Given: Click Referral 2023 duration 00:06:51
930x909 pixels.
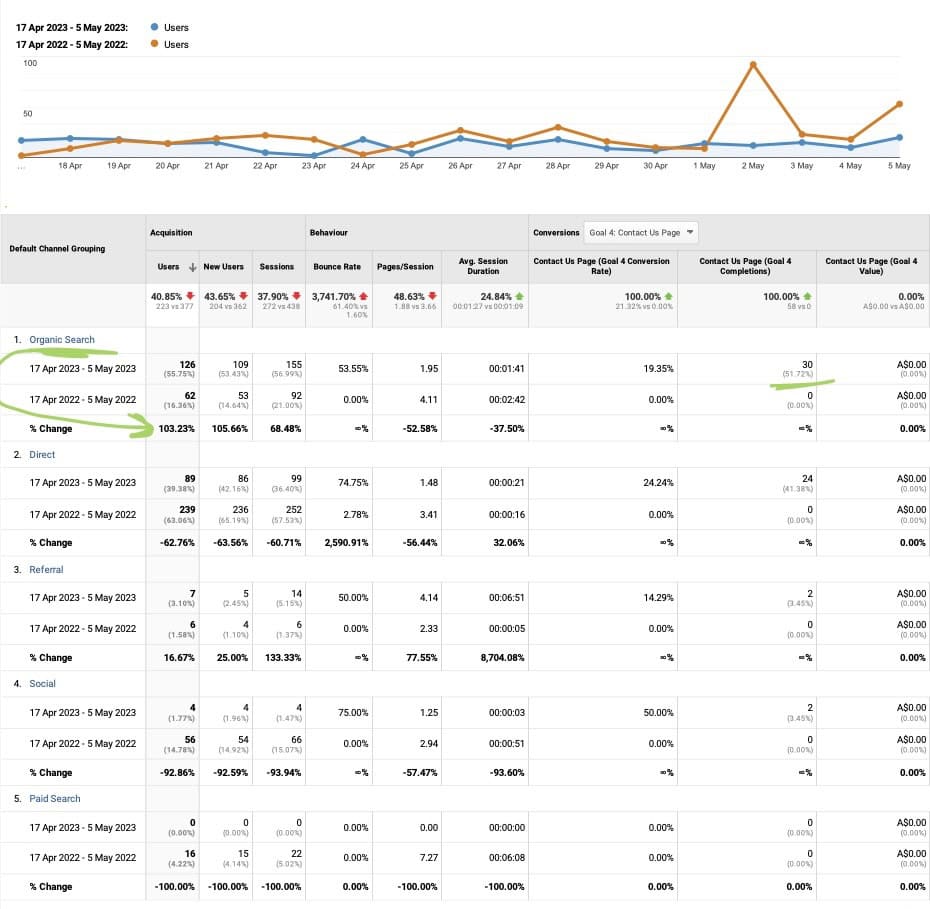Looking at the screenshot, I should pyautogui.click(x=507, y=598).
